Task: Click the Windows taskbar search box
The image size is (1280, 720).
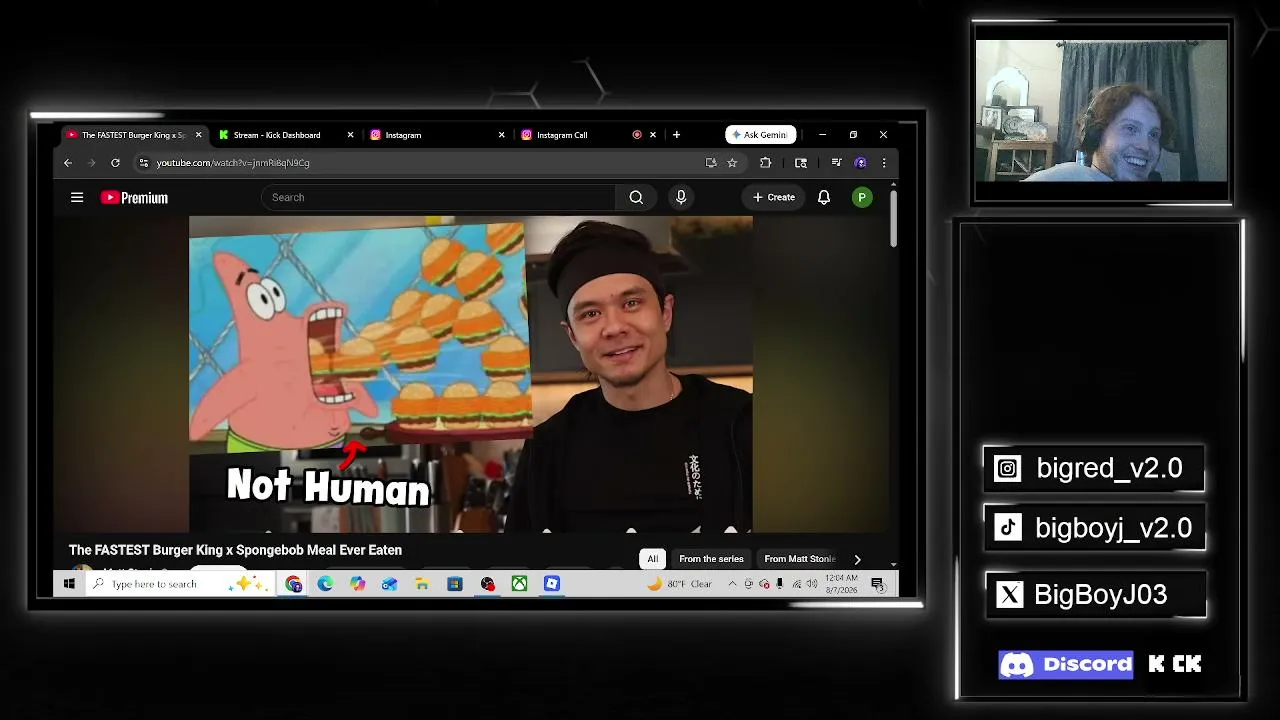Action: 180,584
